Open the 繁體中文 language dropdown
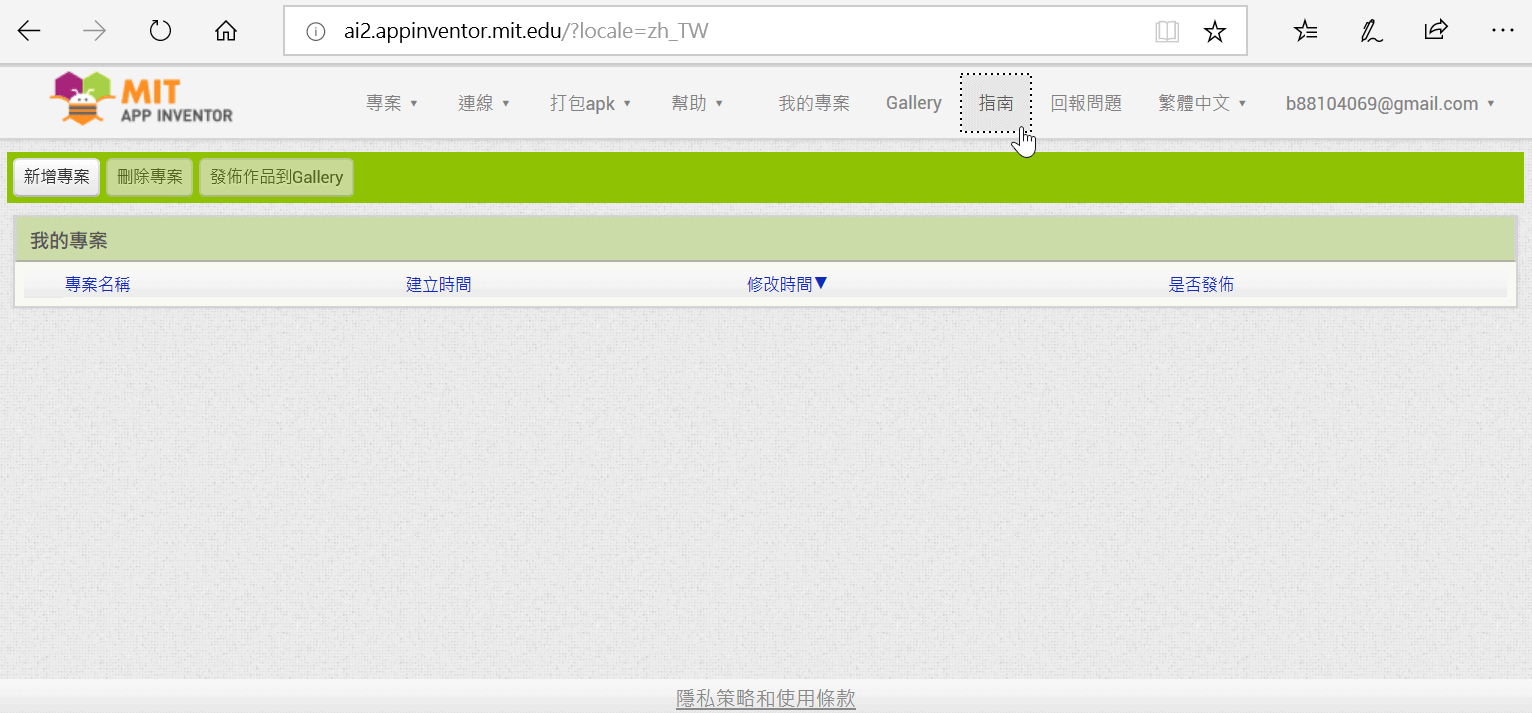 pos(1203,103)
